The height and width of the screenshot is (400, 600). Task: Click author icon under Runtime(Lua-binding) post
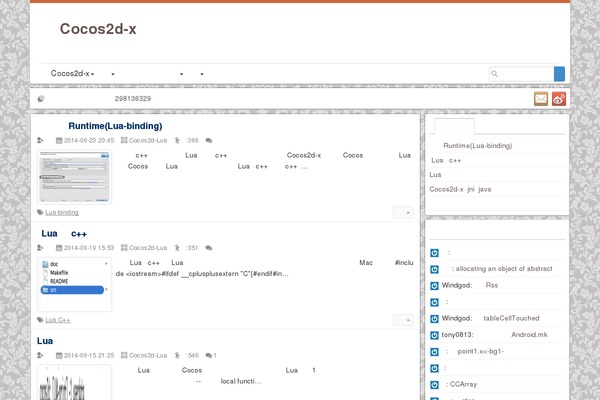coord(40,140)
